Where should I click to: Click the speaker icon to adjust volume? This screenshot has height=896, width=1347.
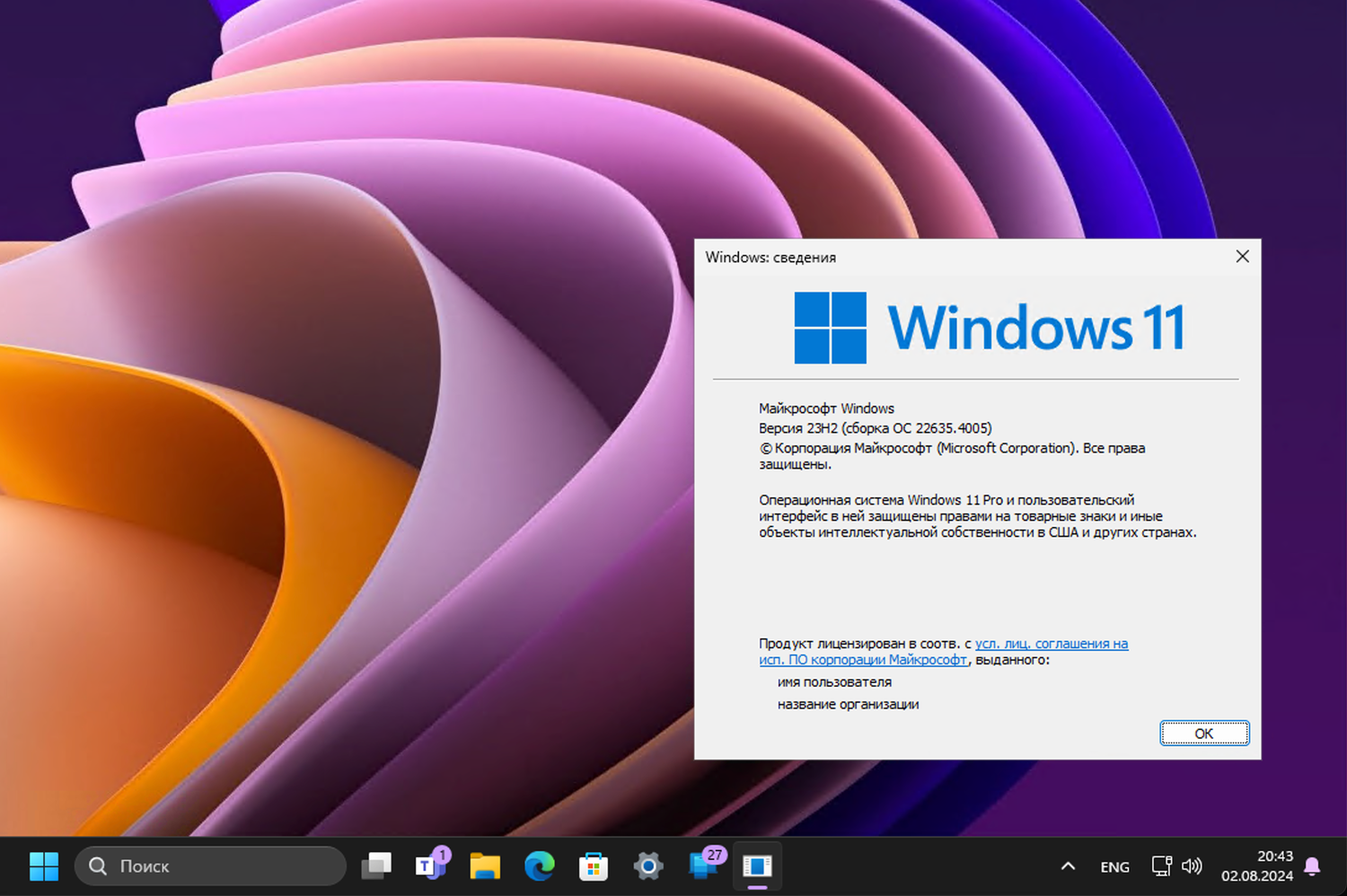pos(1192,865)
